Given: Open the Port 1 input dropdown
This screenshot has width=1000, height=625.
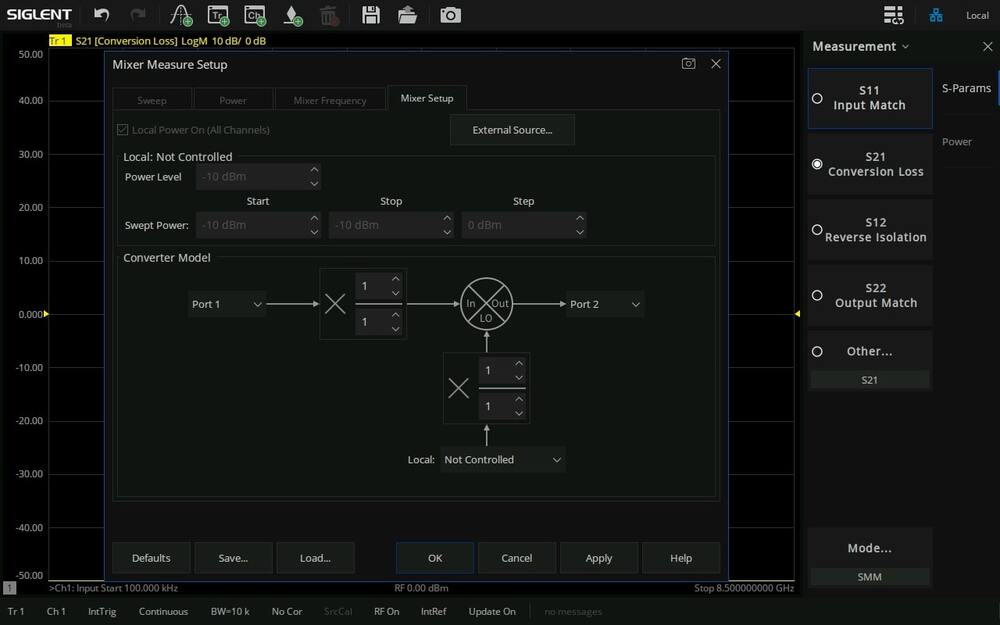Looking at the screenshot, I should [x=227, y=304].
